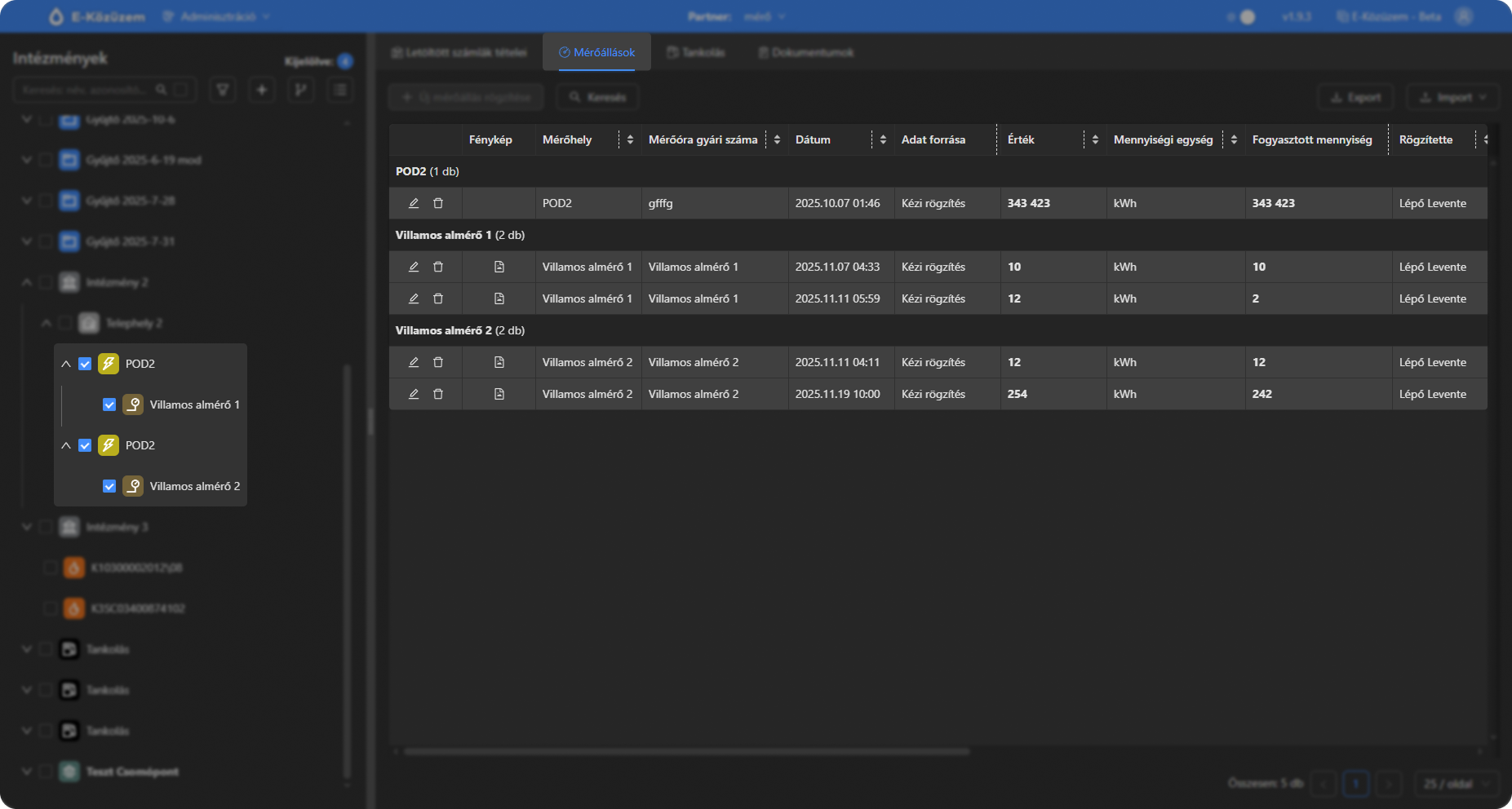1512x809 pixels.
Task: Uncheck the POD2 parent of Villamos almérő 1
Action: (x=85, y=364)
